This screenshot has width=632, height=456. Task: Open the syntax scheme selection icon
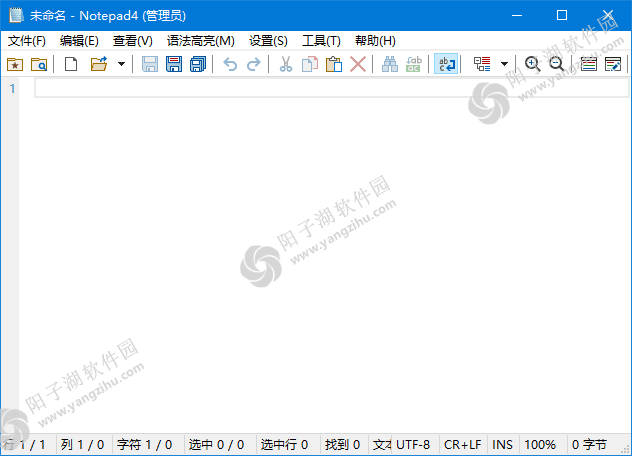(x=588, y=64)
